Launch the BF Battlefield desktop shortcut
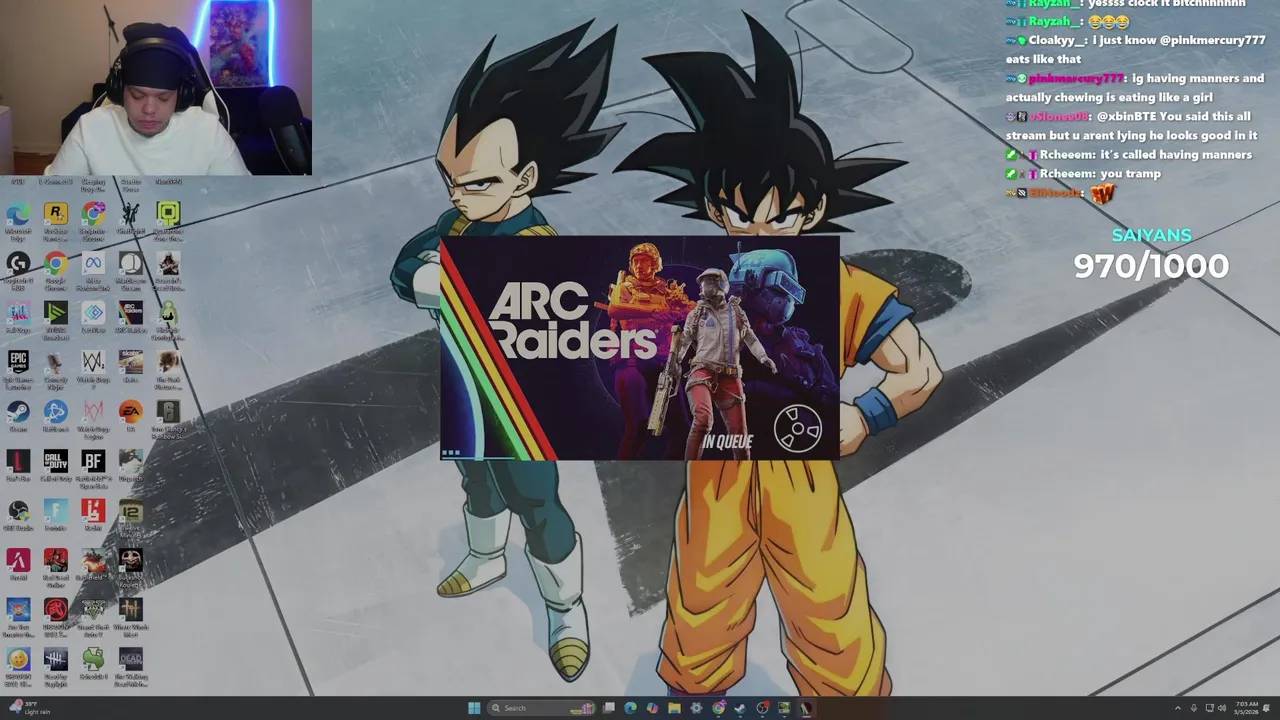Image resolution: width=1280 pixels, height=720 pixels. pos(93,468)
